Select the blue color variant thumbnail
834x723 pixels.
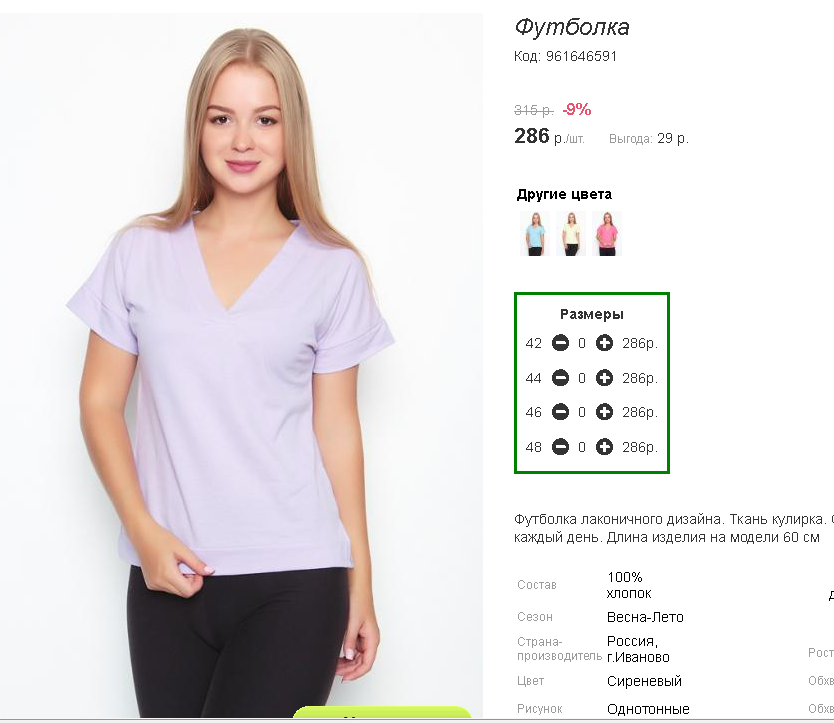pos(535,234)
